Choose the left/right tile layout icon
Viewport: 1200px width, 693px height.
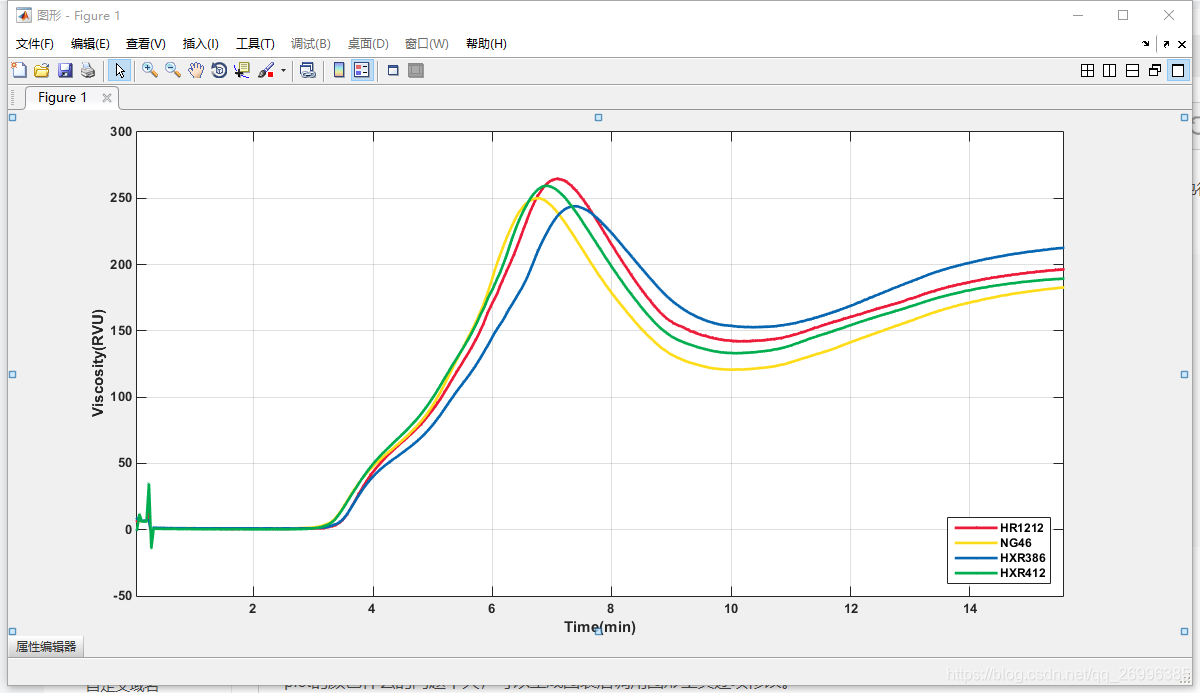(x=1110, y=70)
